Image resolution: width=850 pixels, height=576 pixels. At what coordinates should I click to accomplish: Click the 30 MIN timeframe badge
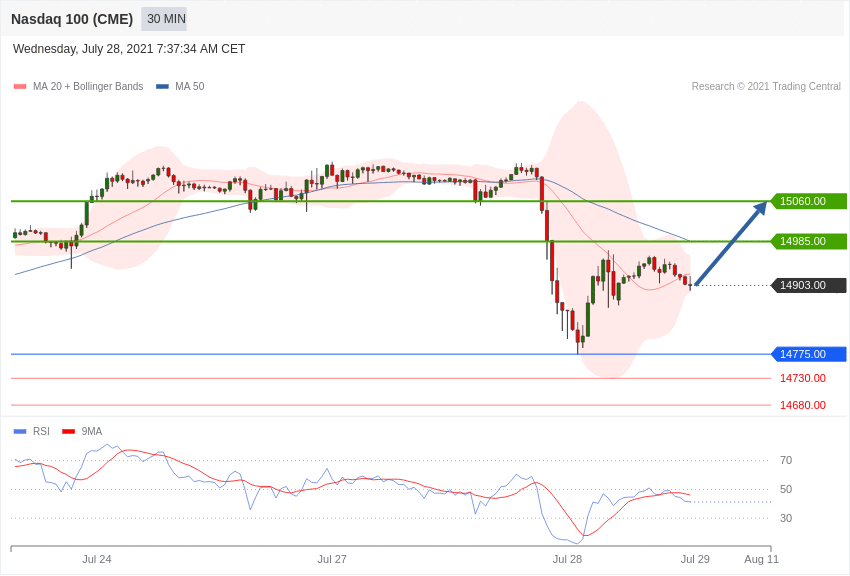164,19
